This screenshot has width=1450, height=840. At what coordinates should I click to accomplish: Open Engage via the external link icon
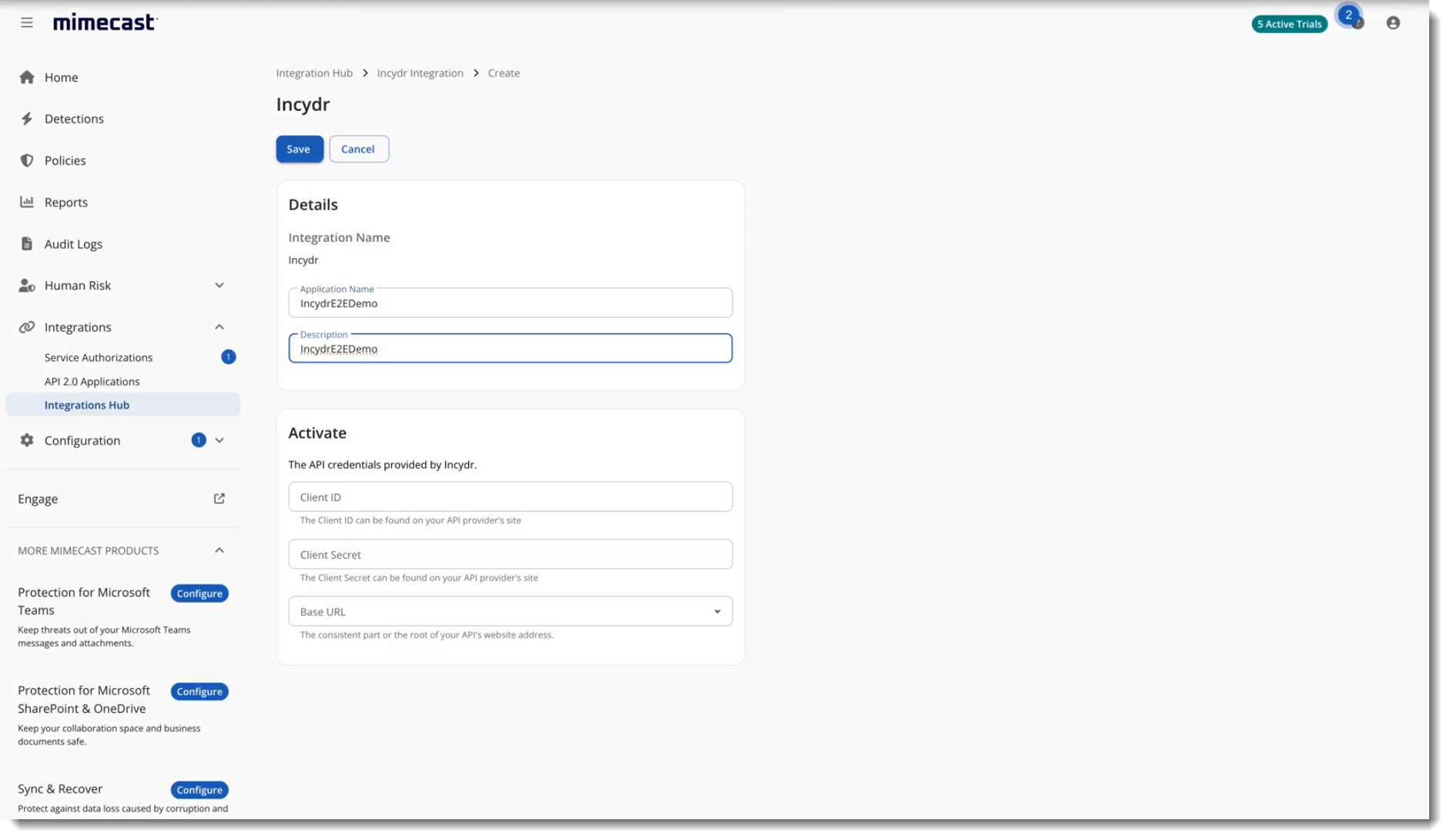click(219, 498)
